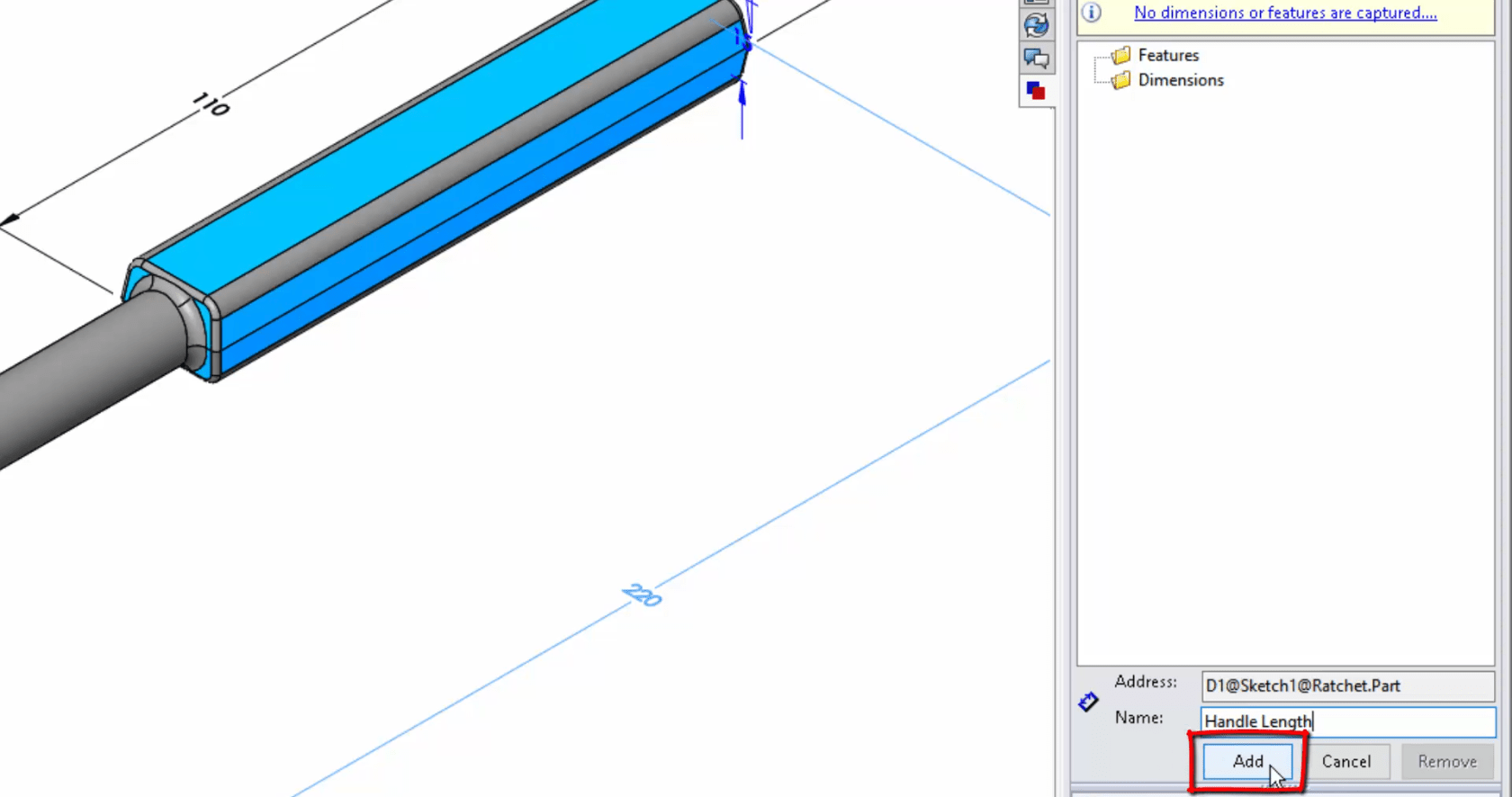
Task: Click the refresh arrows icon in side tab strip
Action: pos(1036,25)
